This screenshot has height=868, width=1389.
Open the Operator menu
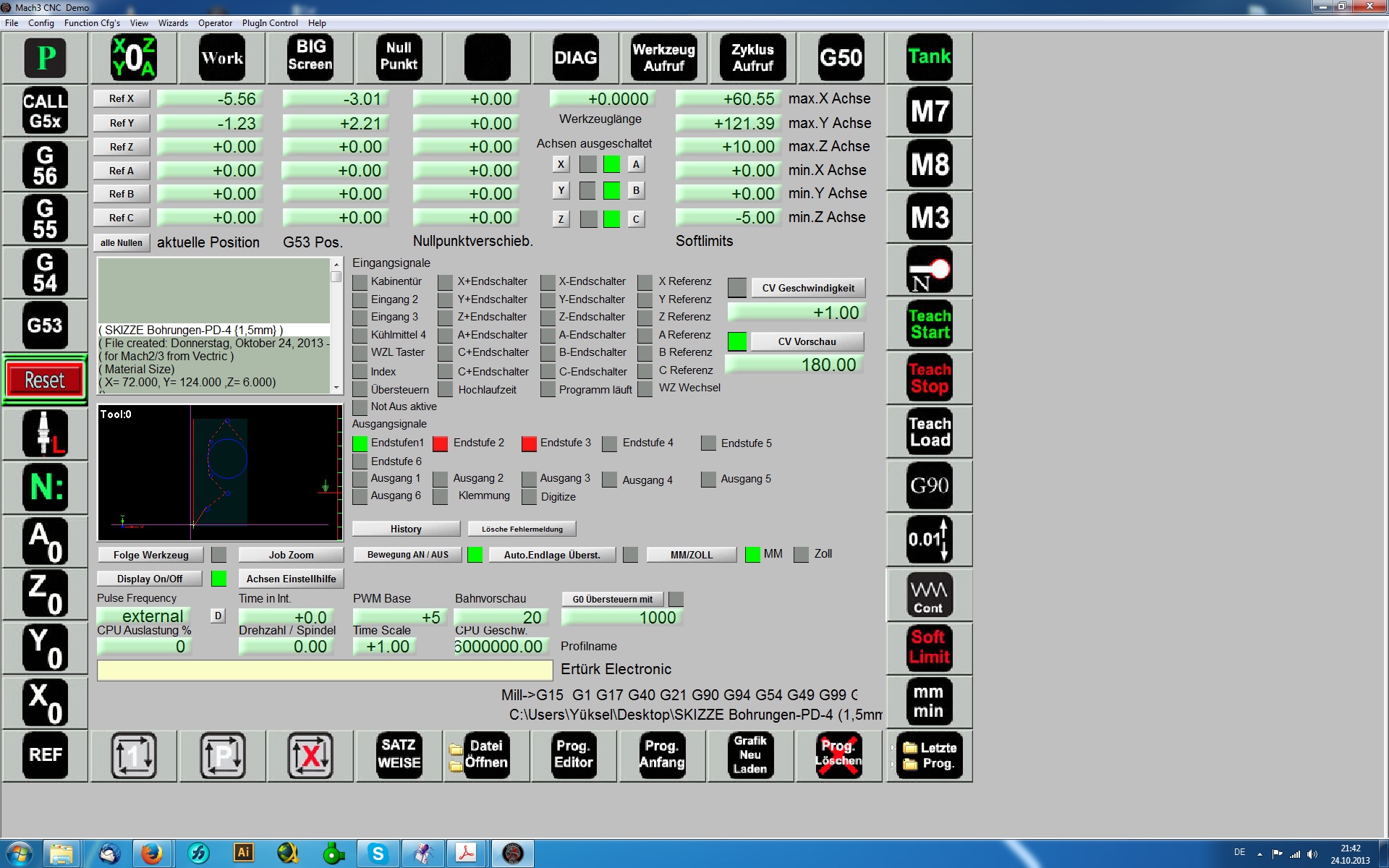(215, 23)
